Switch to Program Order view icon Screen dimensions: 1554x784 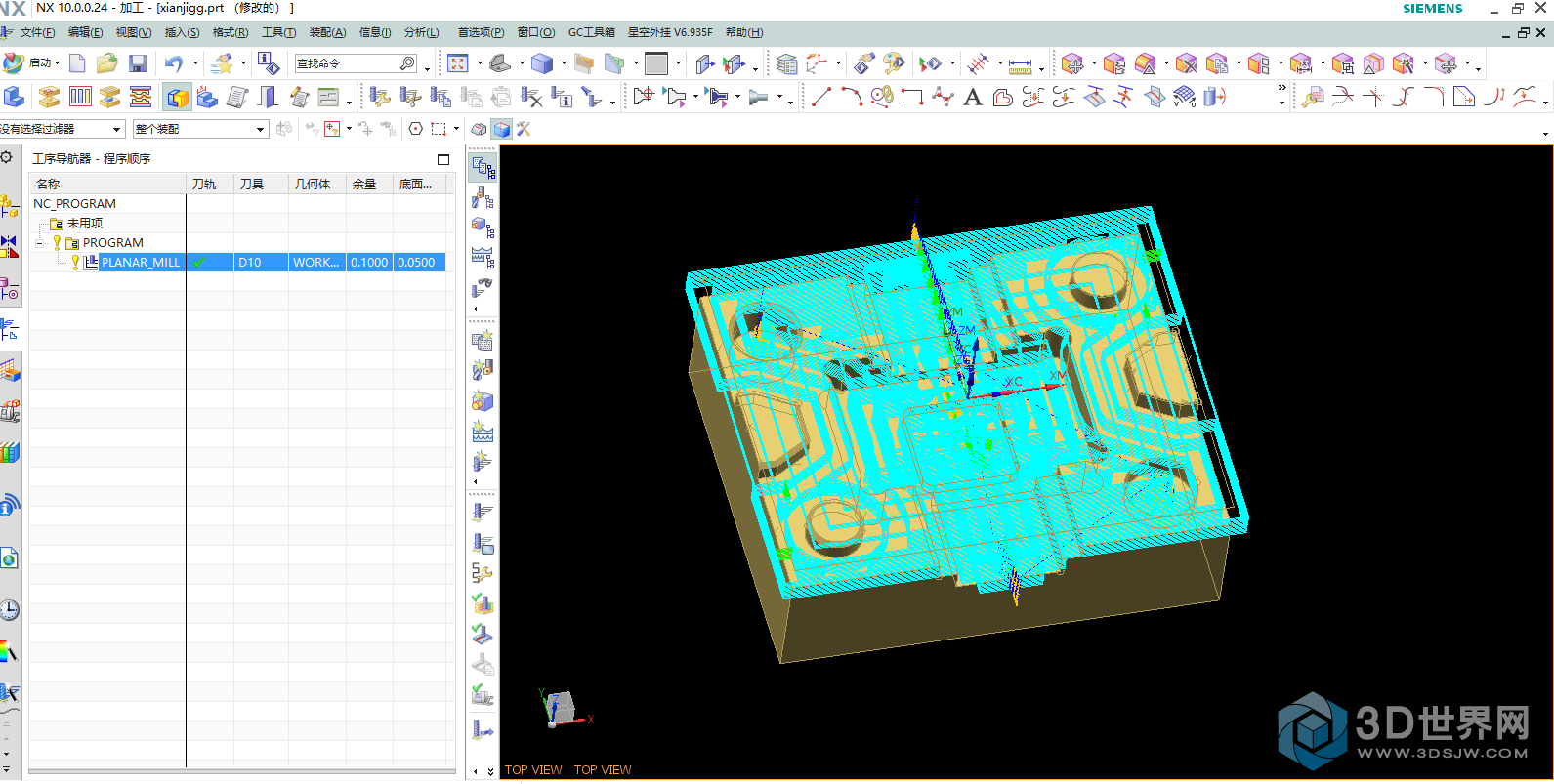point(483,167)
